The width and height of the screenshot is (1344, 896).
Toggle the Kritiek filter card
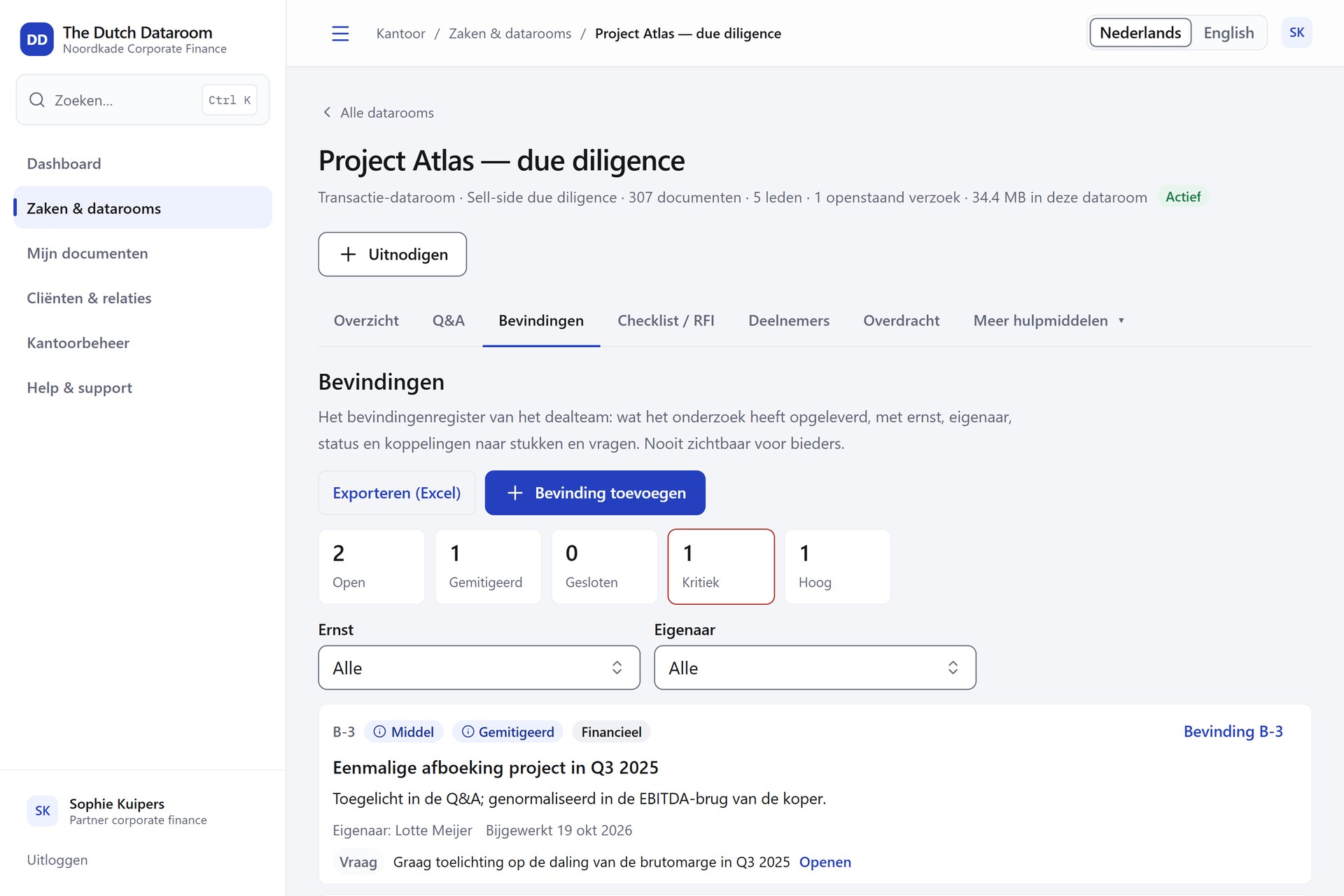coord(721,566)
